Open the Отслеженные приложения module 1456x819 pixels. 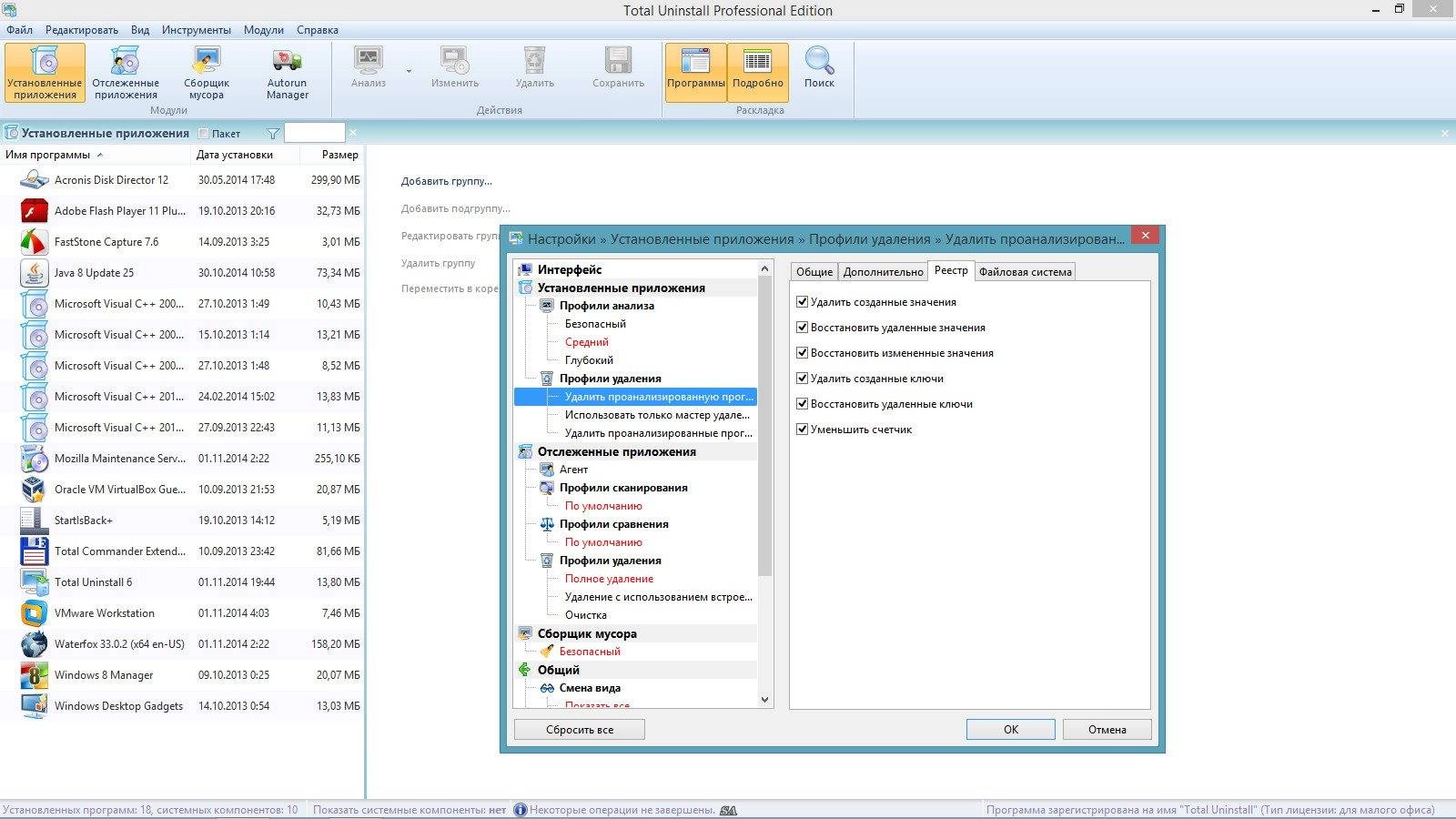coord(126,73)
